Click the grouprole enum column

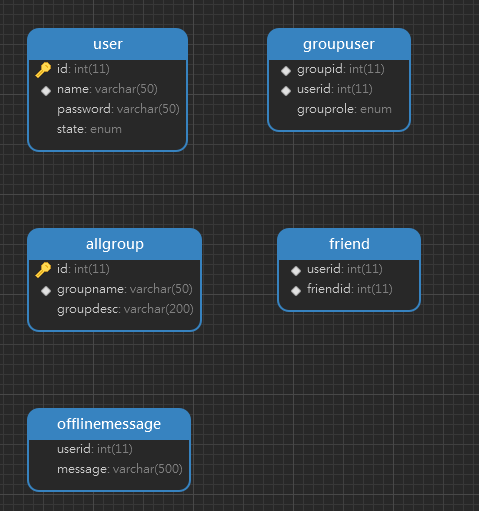click(x=339, y=109)
